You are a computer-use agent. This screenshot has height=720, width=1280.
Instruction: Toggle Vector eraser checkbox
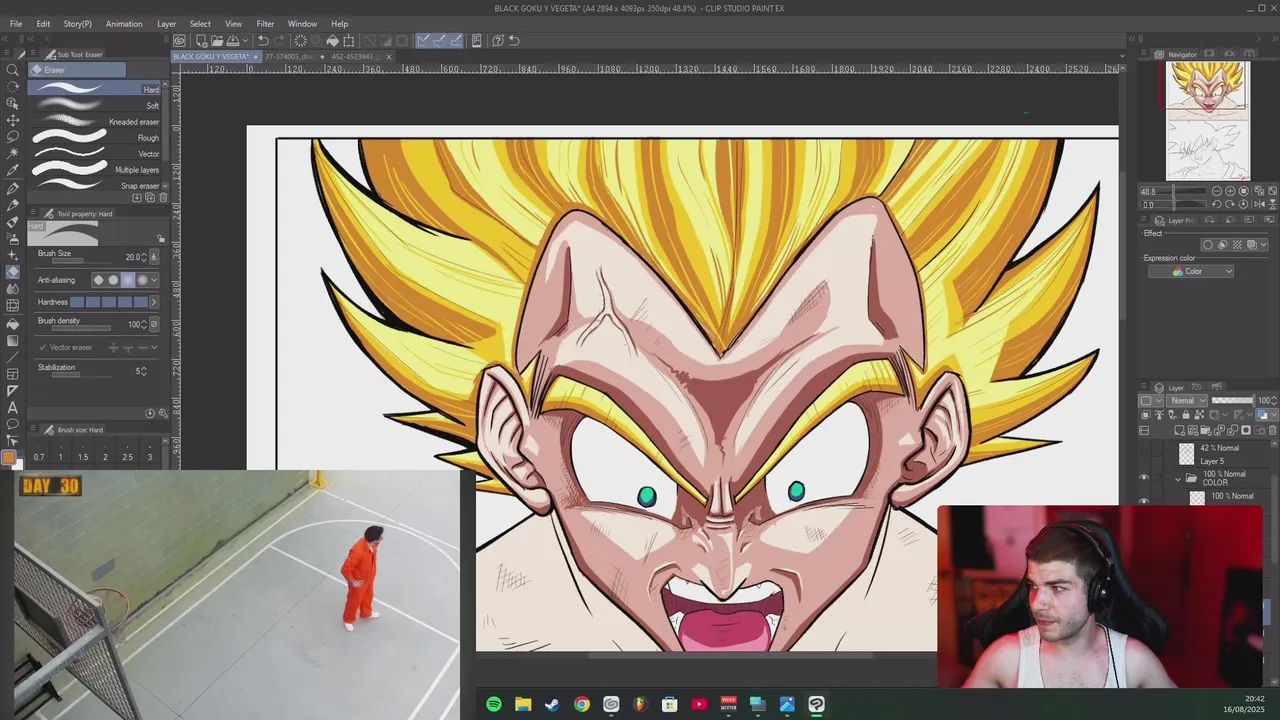pos(42,347)
